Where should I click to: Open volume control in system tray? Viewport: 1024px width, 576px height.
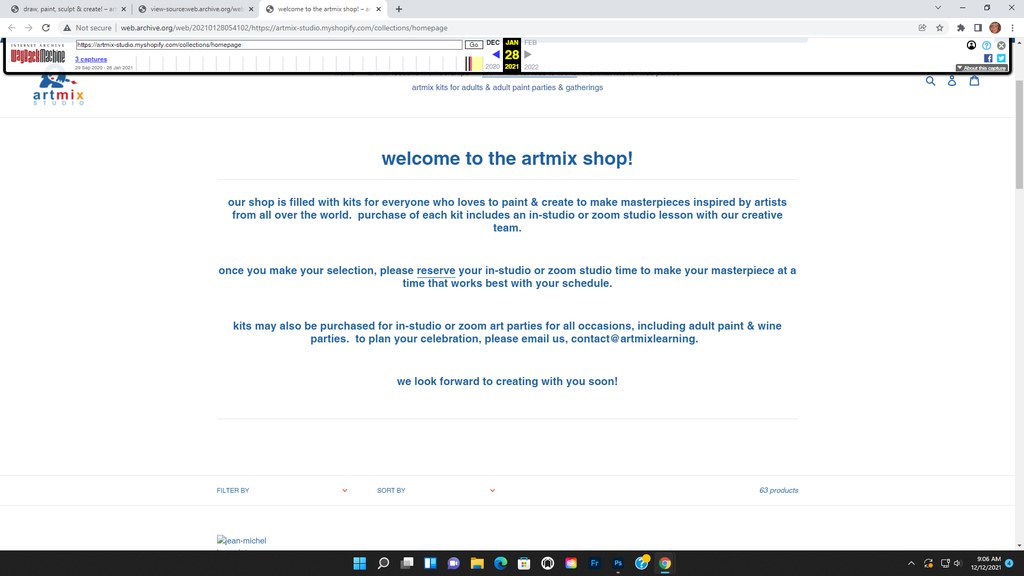[957, 563]
